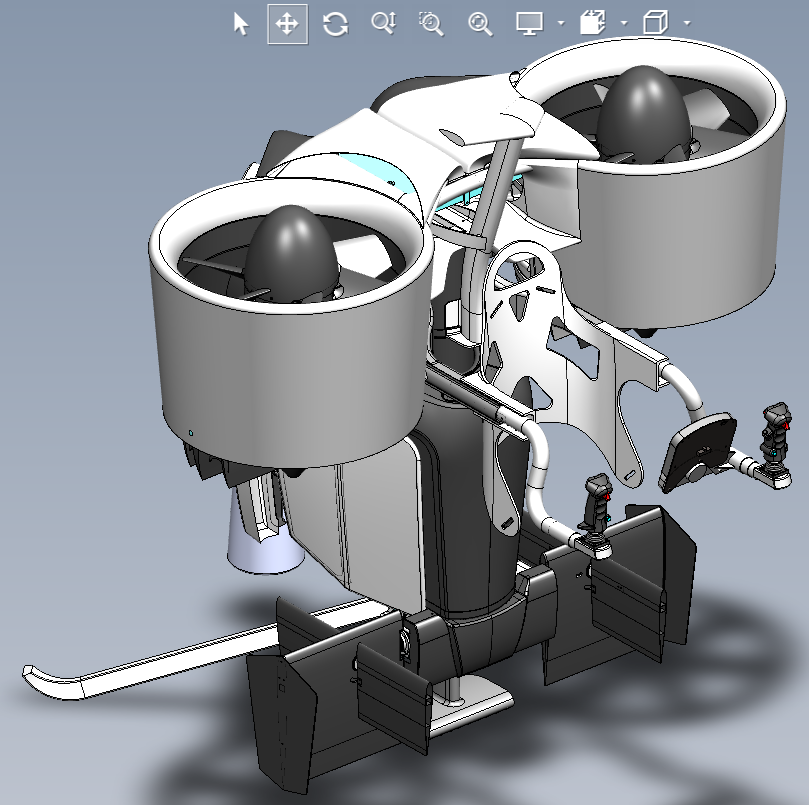Click the Zoom to Fit magnifier
The width and height of the screenshot is (809, 805).
(x=480, y=24)
